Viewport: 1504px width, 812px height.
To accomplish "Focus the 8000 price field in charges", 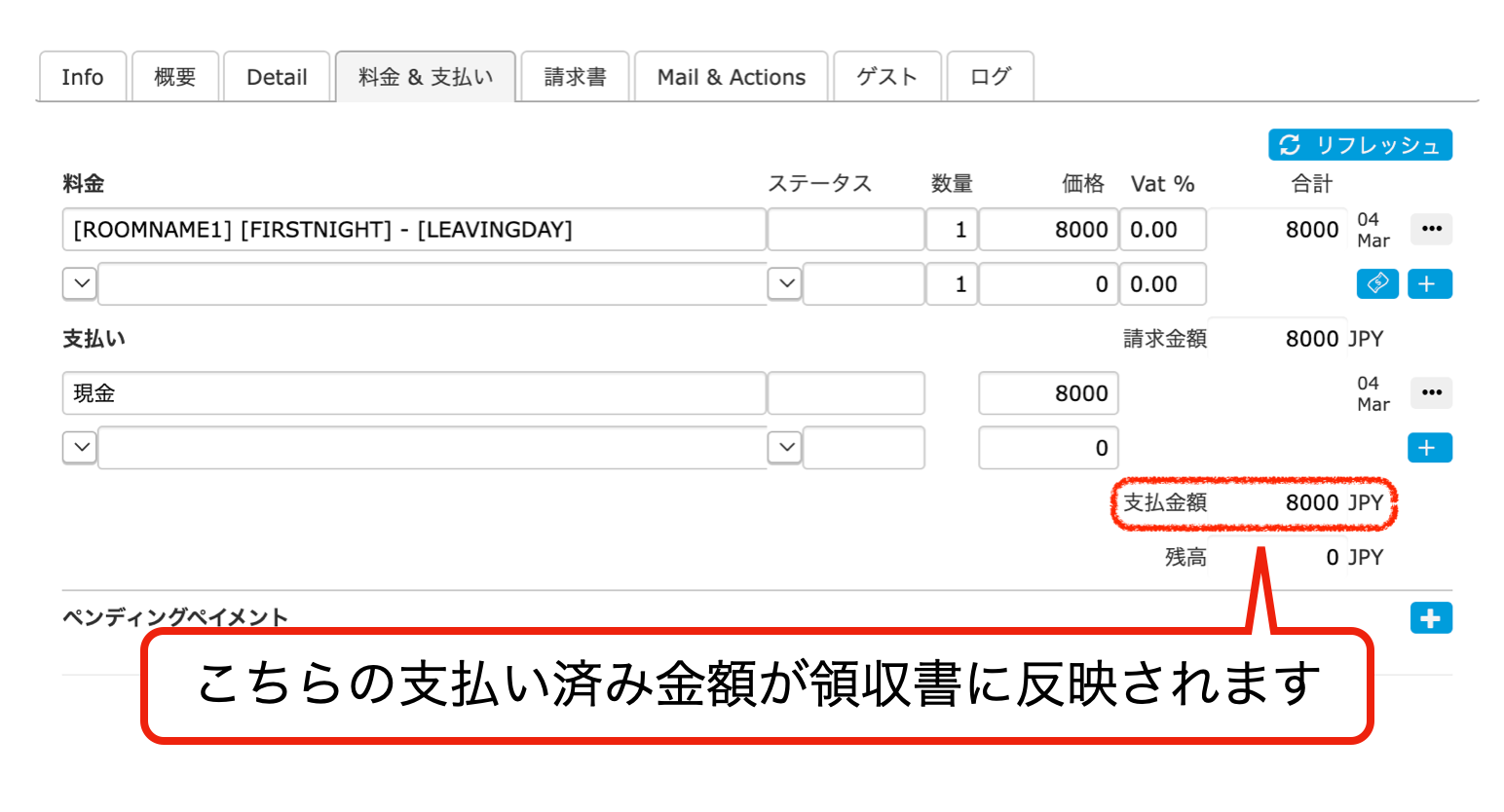I will (1048, 230).
